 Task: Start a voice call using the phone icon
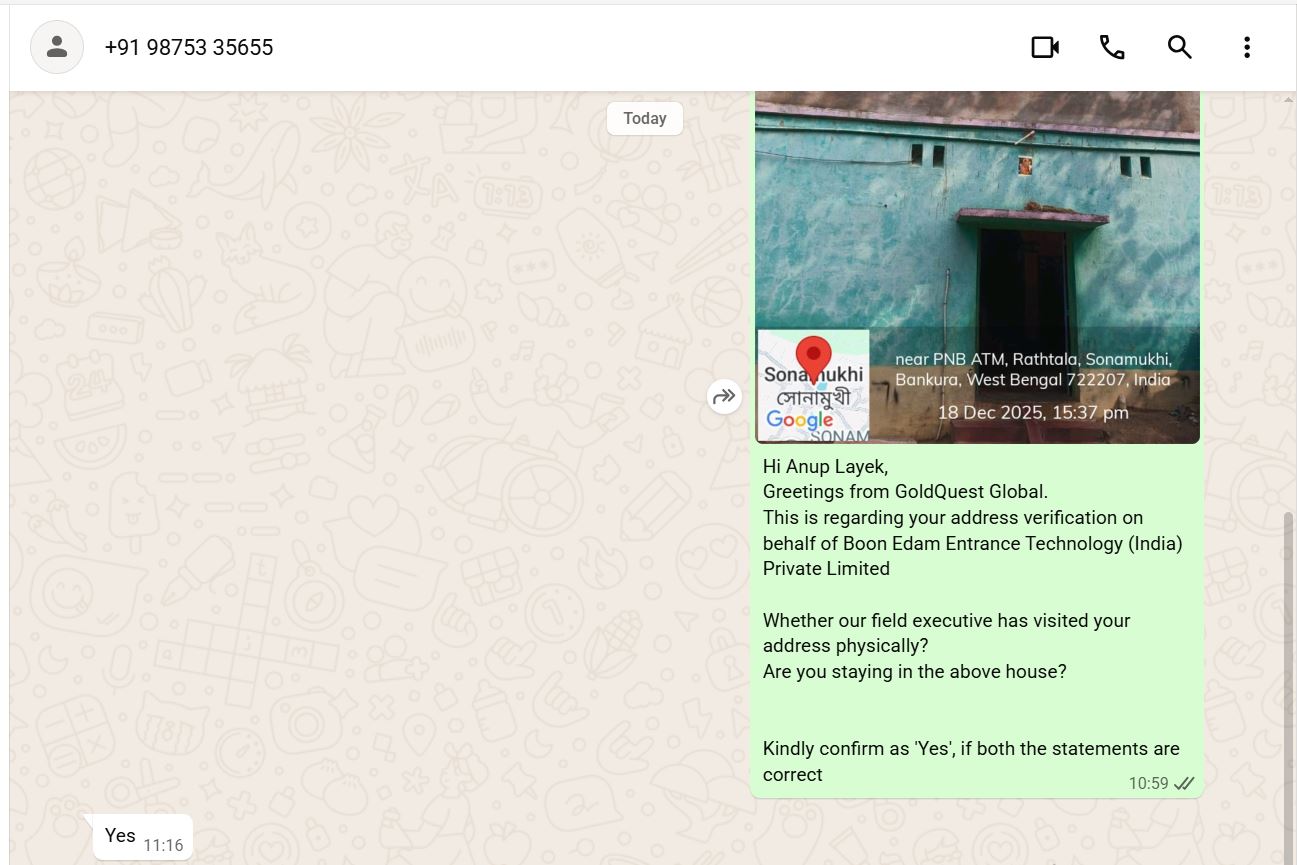pos(1112,47)
